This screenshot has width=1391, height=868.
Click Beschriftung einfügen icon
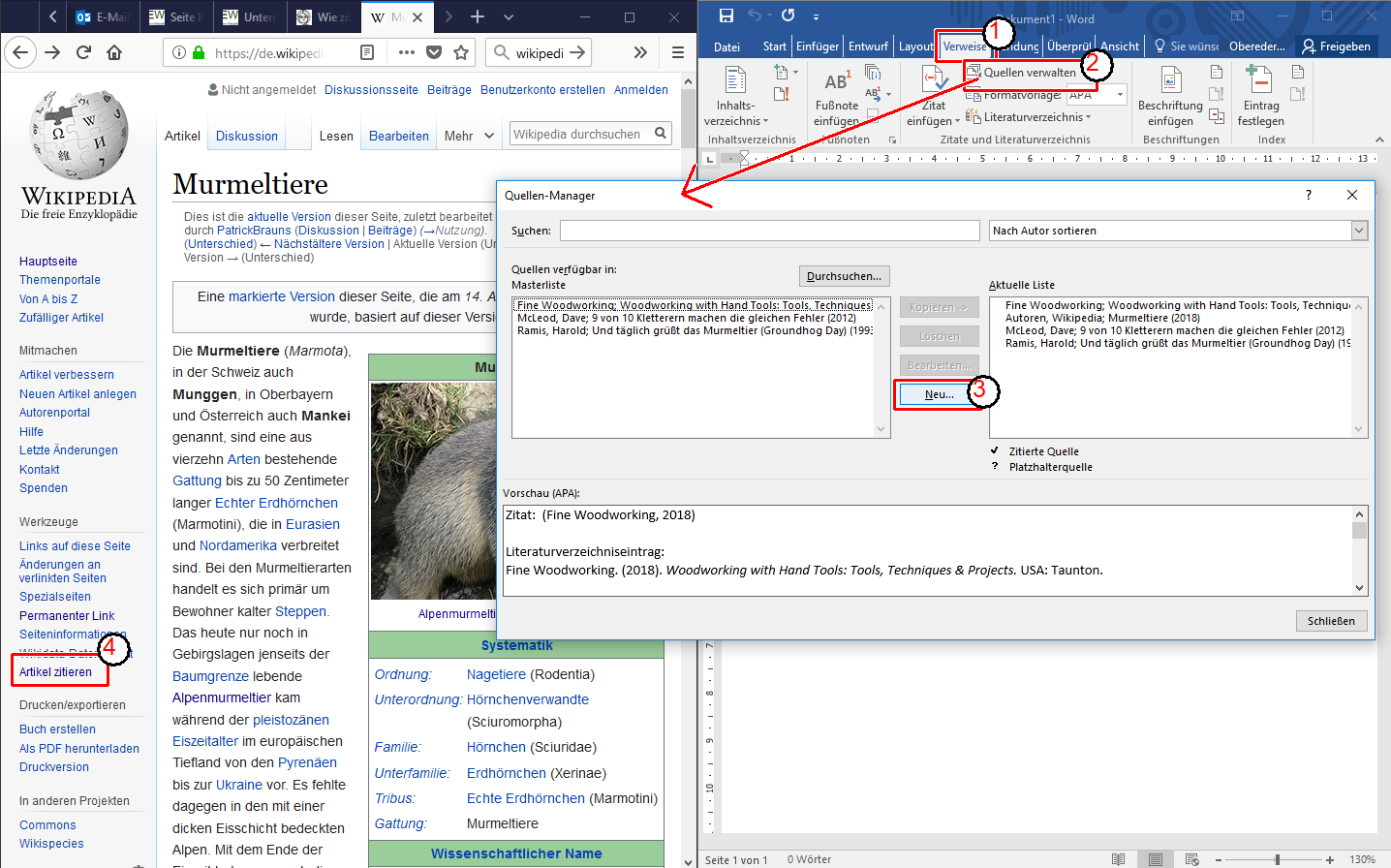click(x=1170, y=97)
